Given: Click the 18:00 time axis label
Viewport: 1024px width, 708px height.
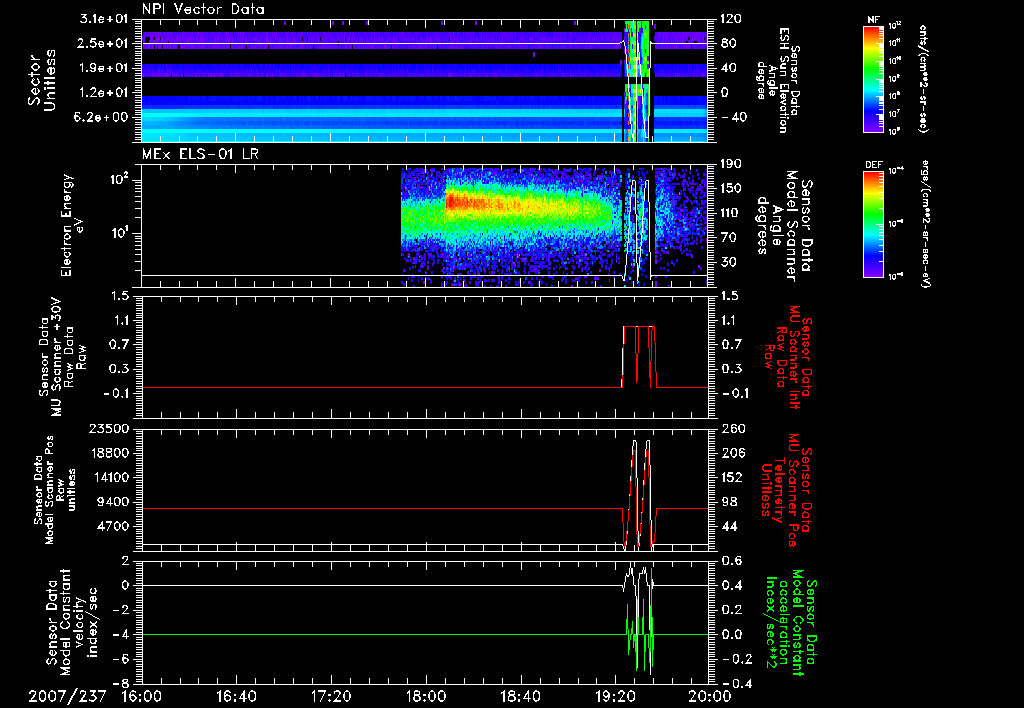Looking at the screenshot, I should [426, 696].
